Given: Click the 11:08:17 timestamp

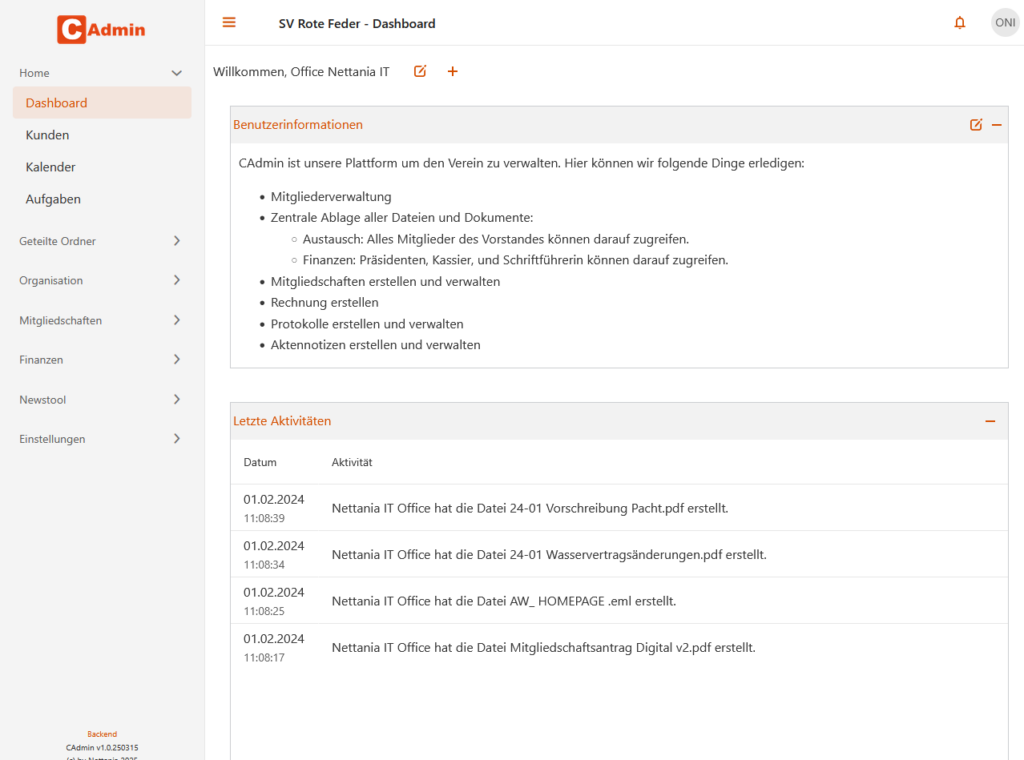Looking at the screenshot, I should 264,657.
